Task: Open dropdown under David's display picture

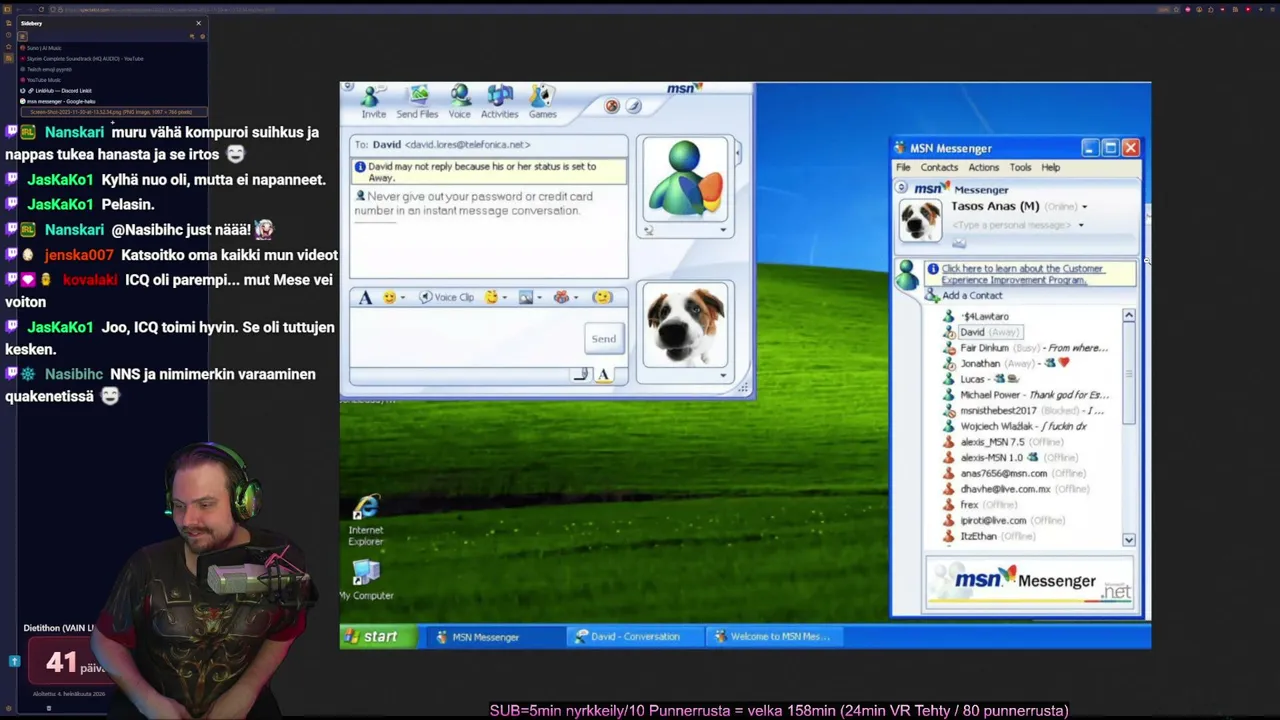Action: (x=723, y=230)
